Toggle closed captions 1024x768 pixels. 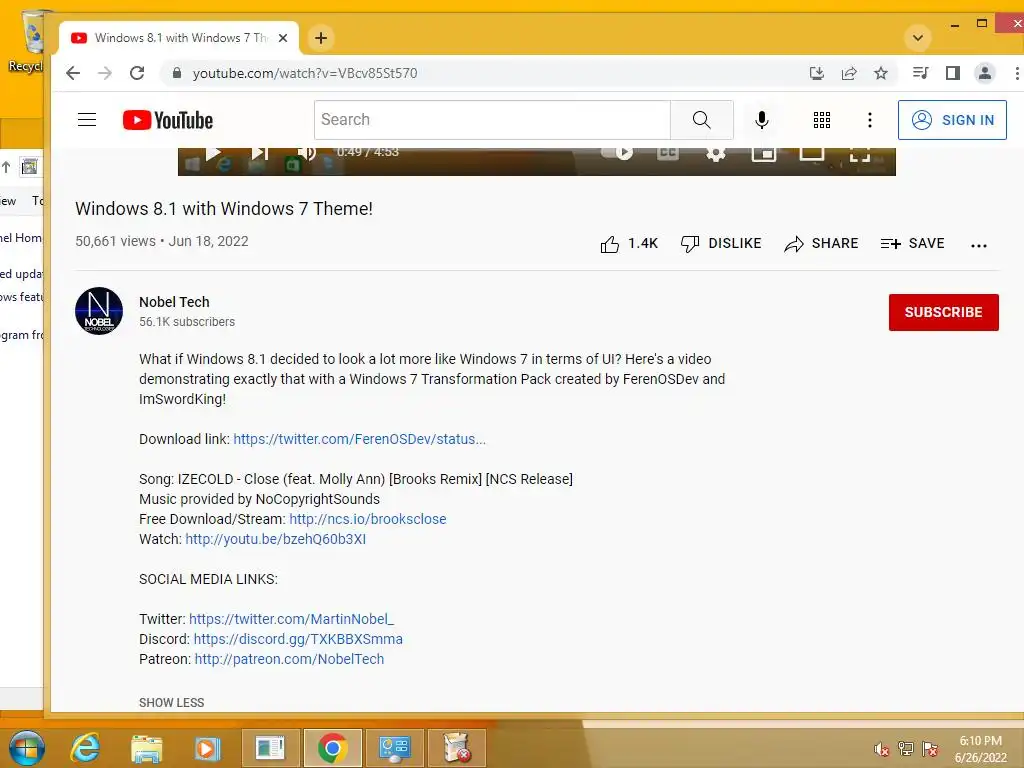click(x=667, y=153)
